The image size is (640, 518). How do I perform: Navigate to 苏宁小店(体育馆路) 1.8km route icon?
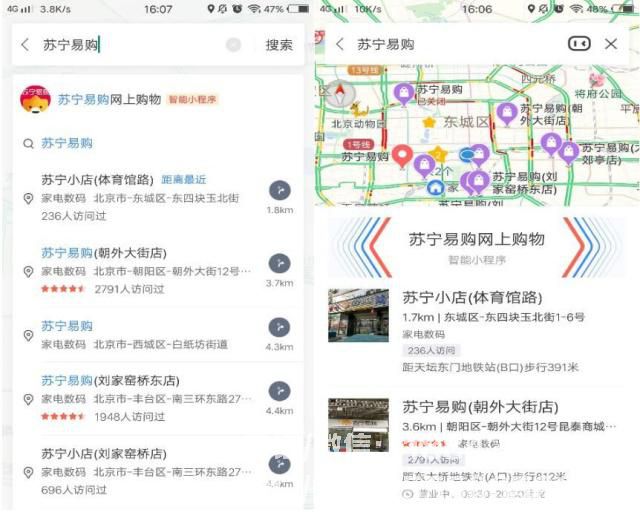280,191
